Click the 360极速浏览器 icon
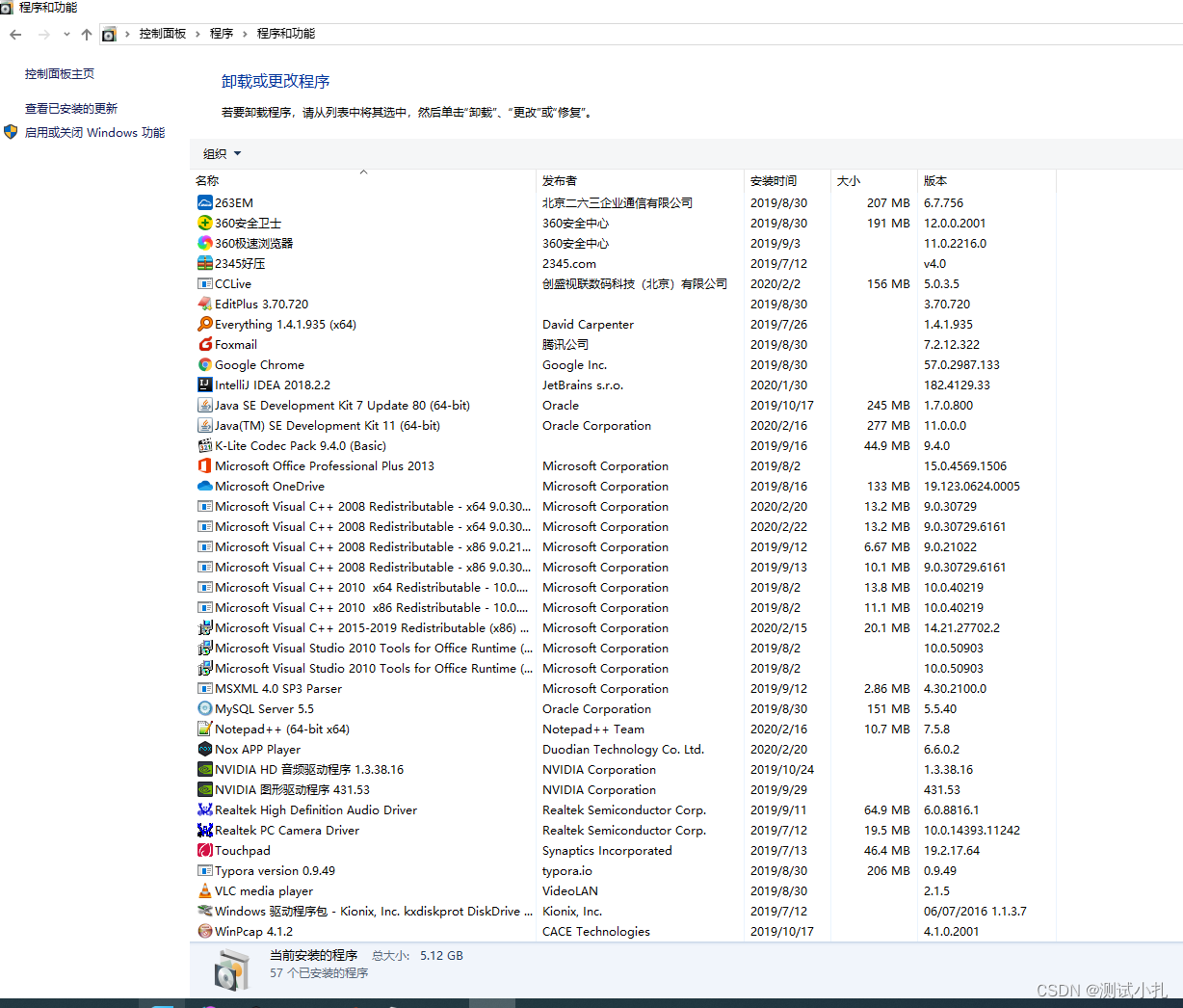The image size is (1183, 1008). coord(204,243)
